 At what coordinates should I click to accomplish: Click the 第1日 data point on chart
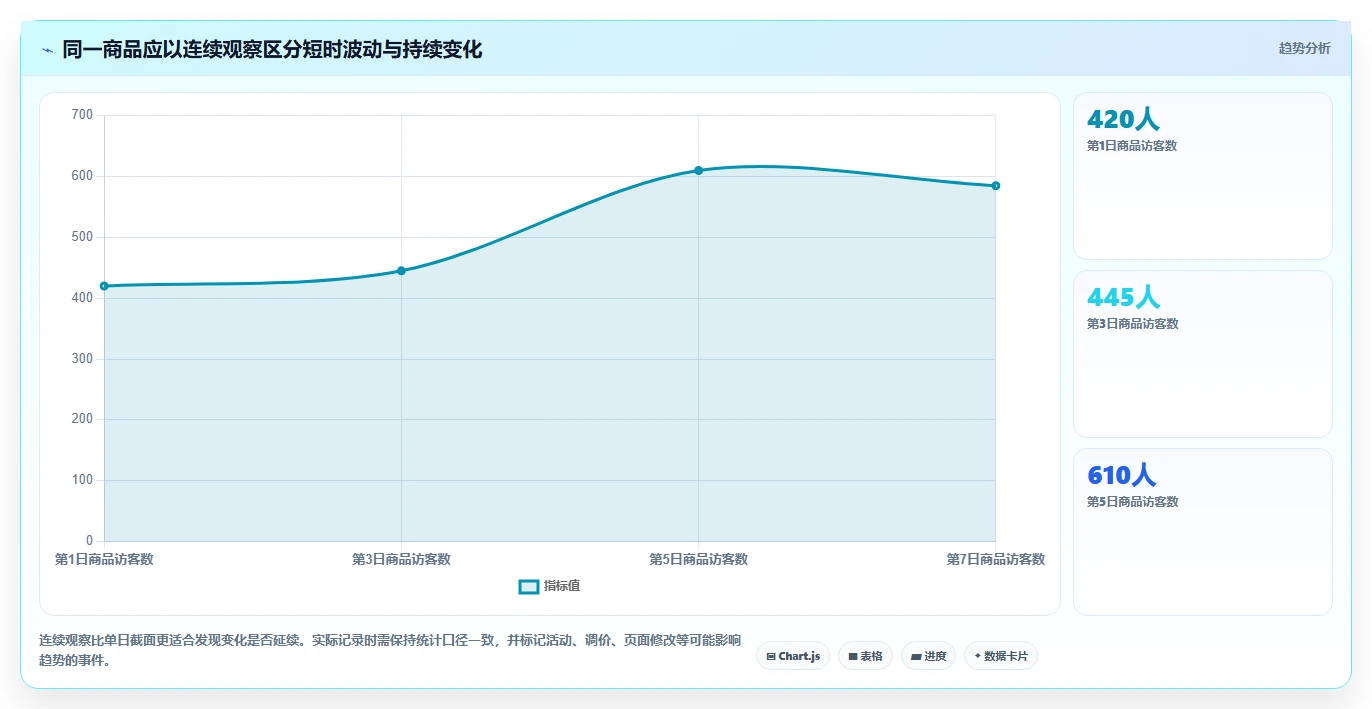click(104, 286)
